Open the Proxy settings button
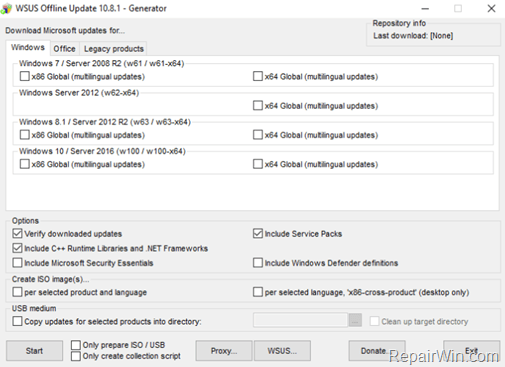 point(224,351)
